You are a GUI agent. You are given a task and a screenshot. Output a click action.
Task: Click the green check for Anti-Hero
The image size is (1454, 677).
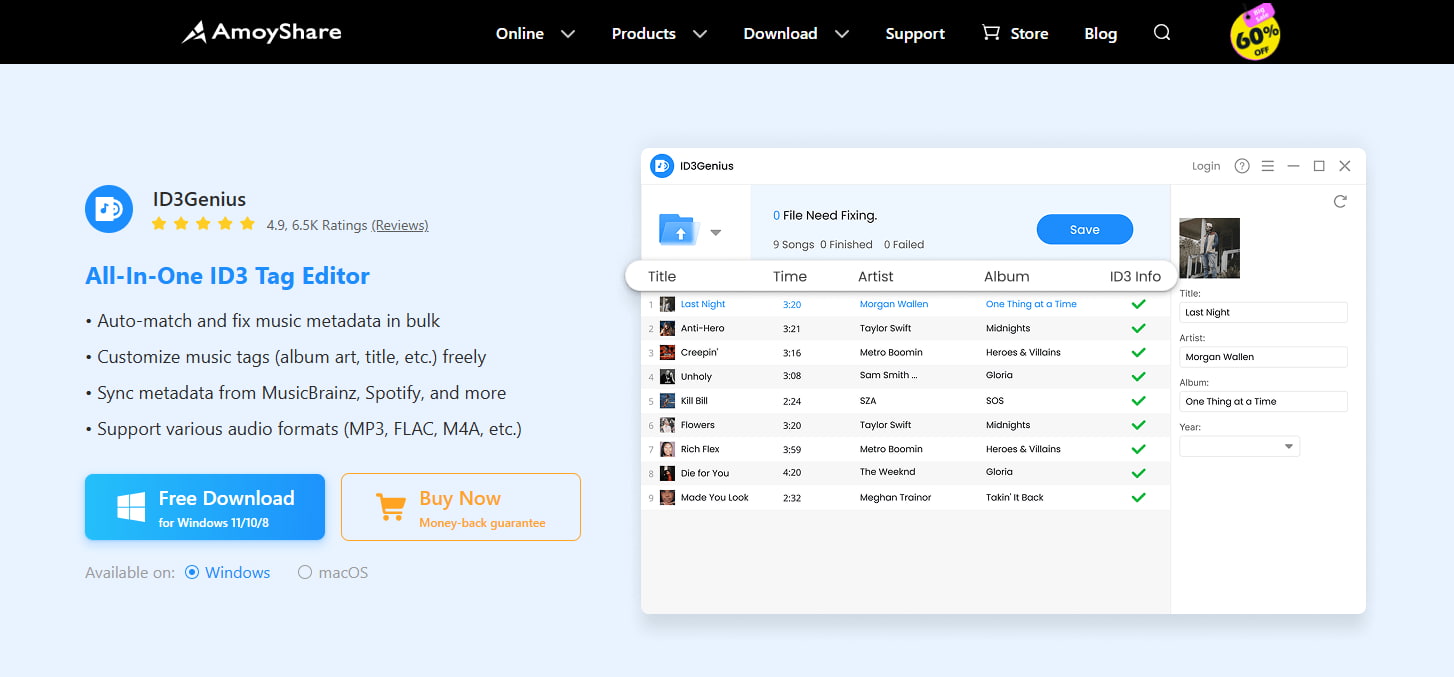click(x=1138, y=328)
